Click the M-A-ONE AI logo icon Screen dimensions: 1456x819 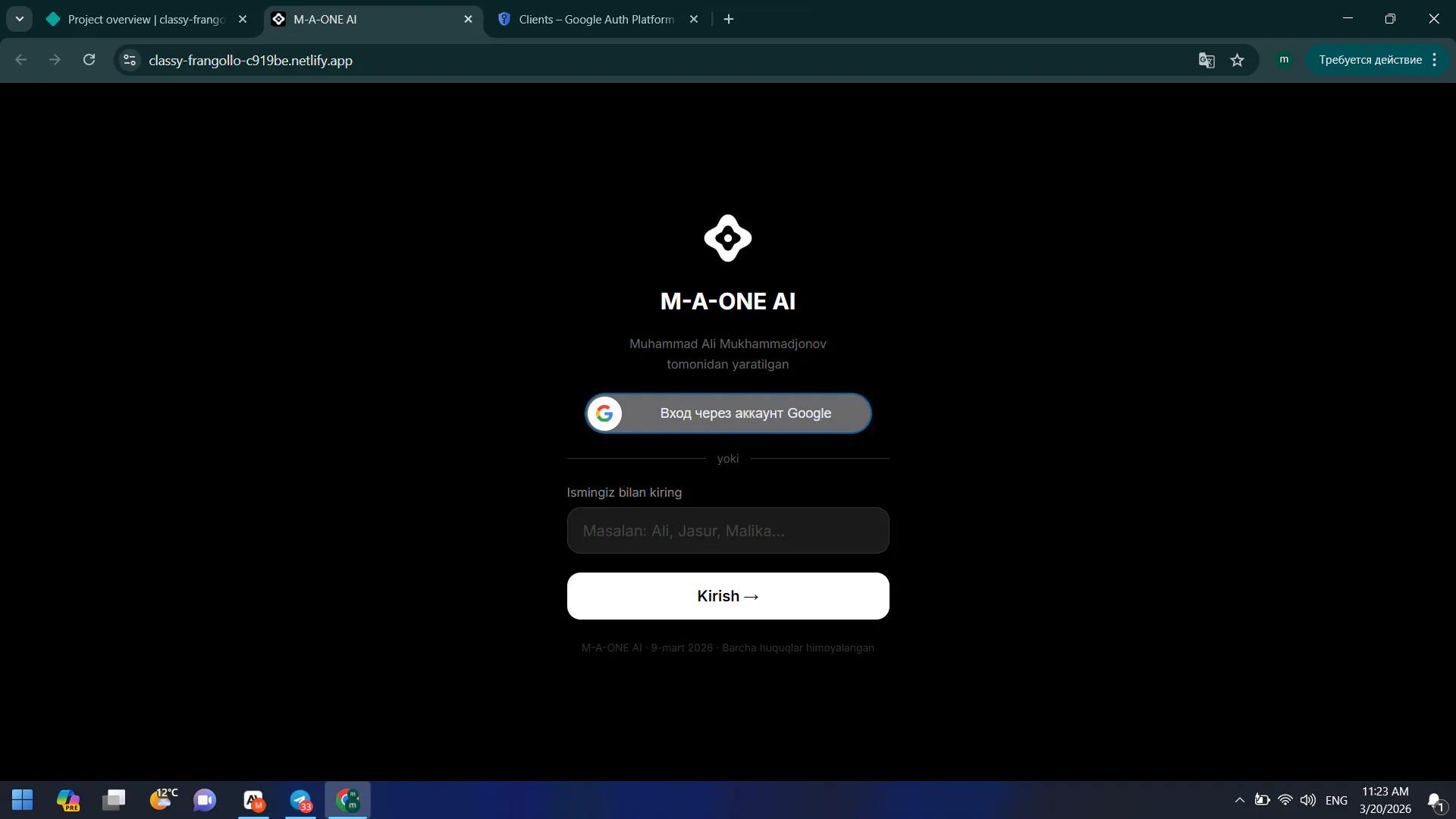pyautogui.click(x=728, y=238)
